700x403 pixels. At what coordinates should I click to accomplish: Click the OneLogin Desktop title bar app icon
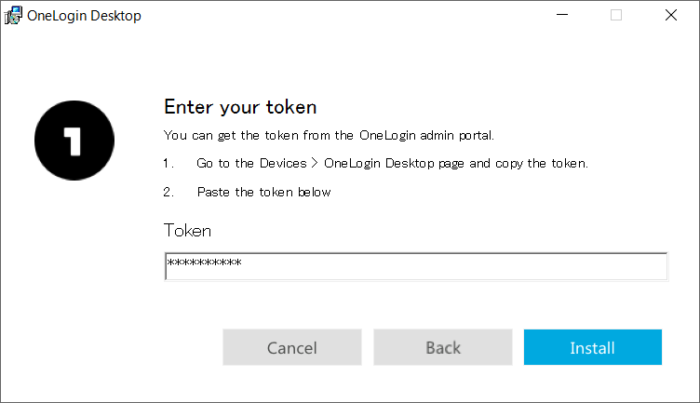pos(13,15)
